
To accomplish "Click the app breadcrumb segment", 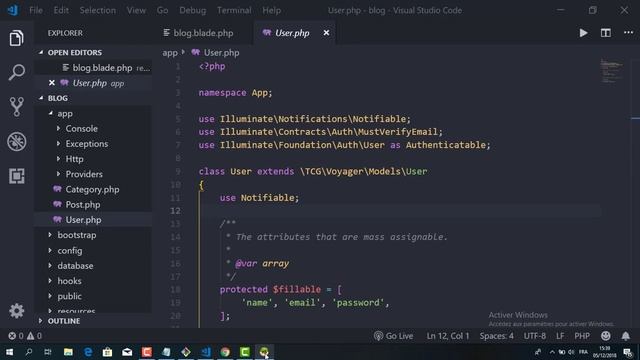I will 170,53.
